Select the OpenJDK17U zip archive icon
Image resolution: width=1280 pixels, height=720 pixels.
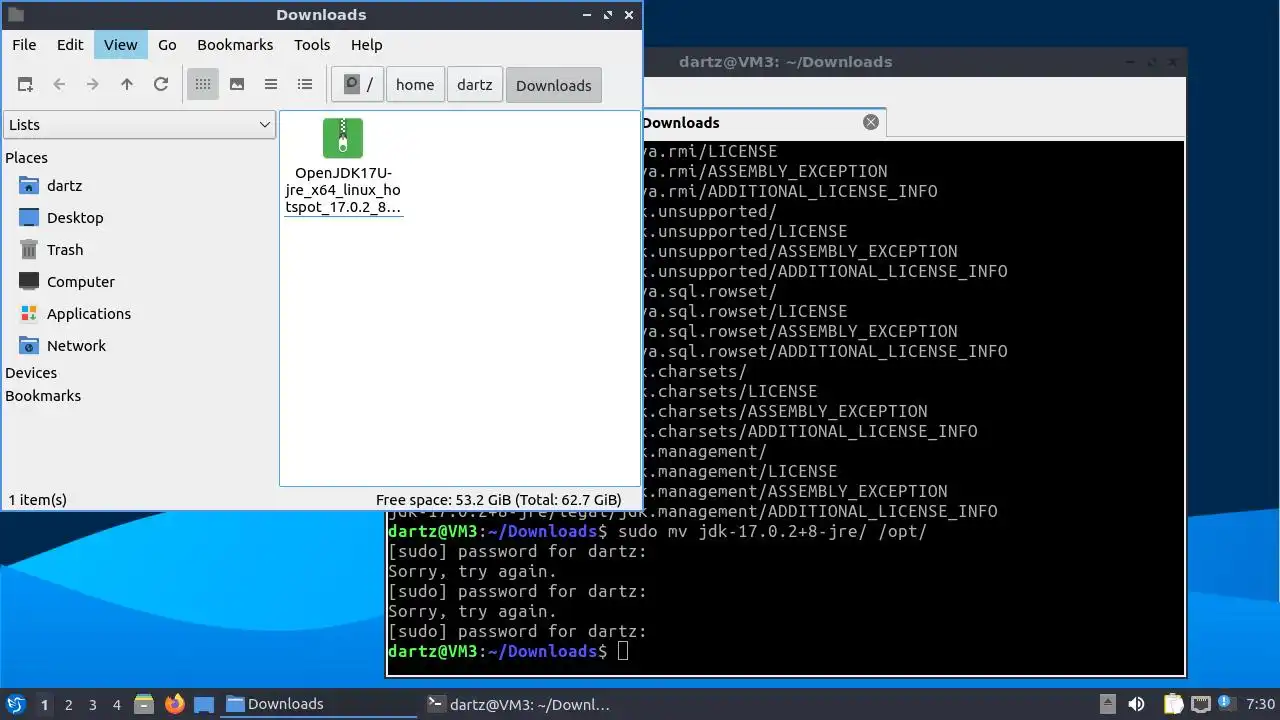coord(343,138)
